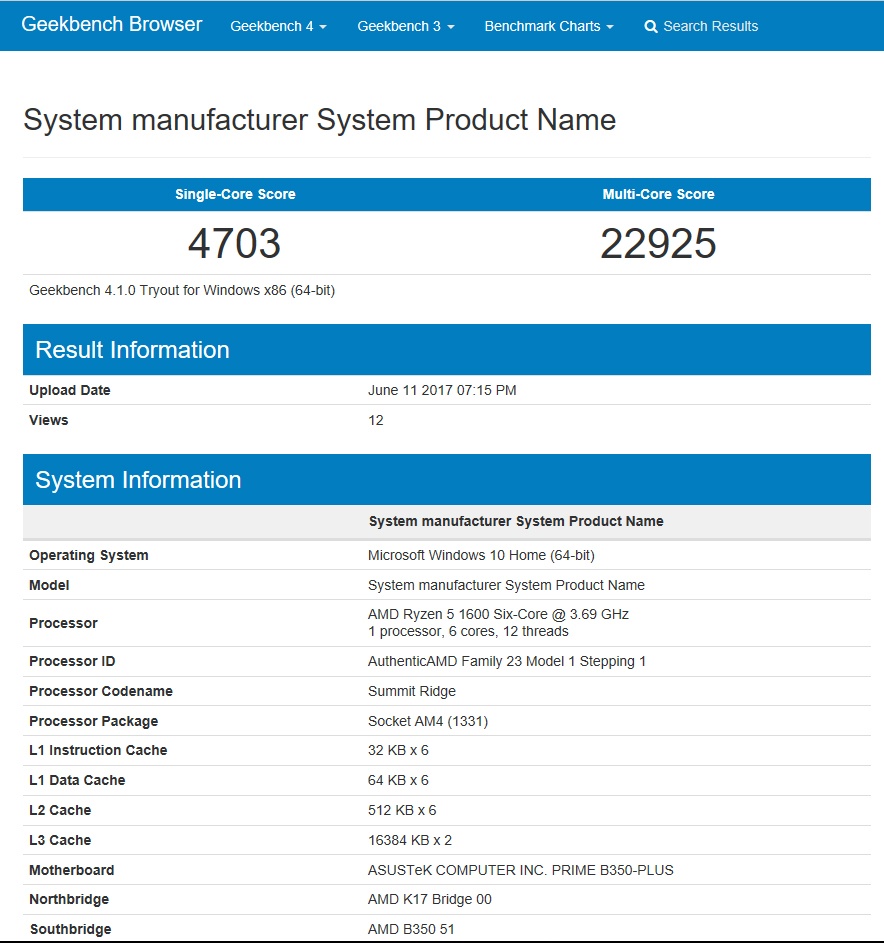Click the page title System manufacturer System Product Name
The image size is (884, 943).
(x=319, y=119)
